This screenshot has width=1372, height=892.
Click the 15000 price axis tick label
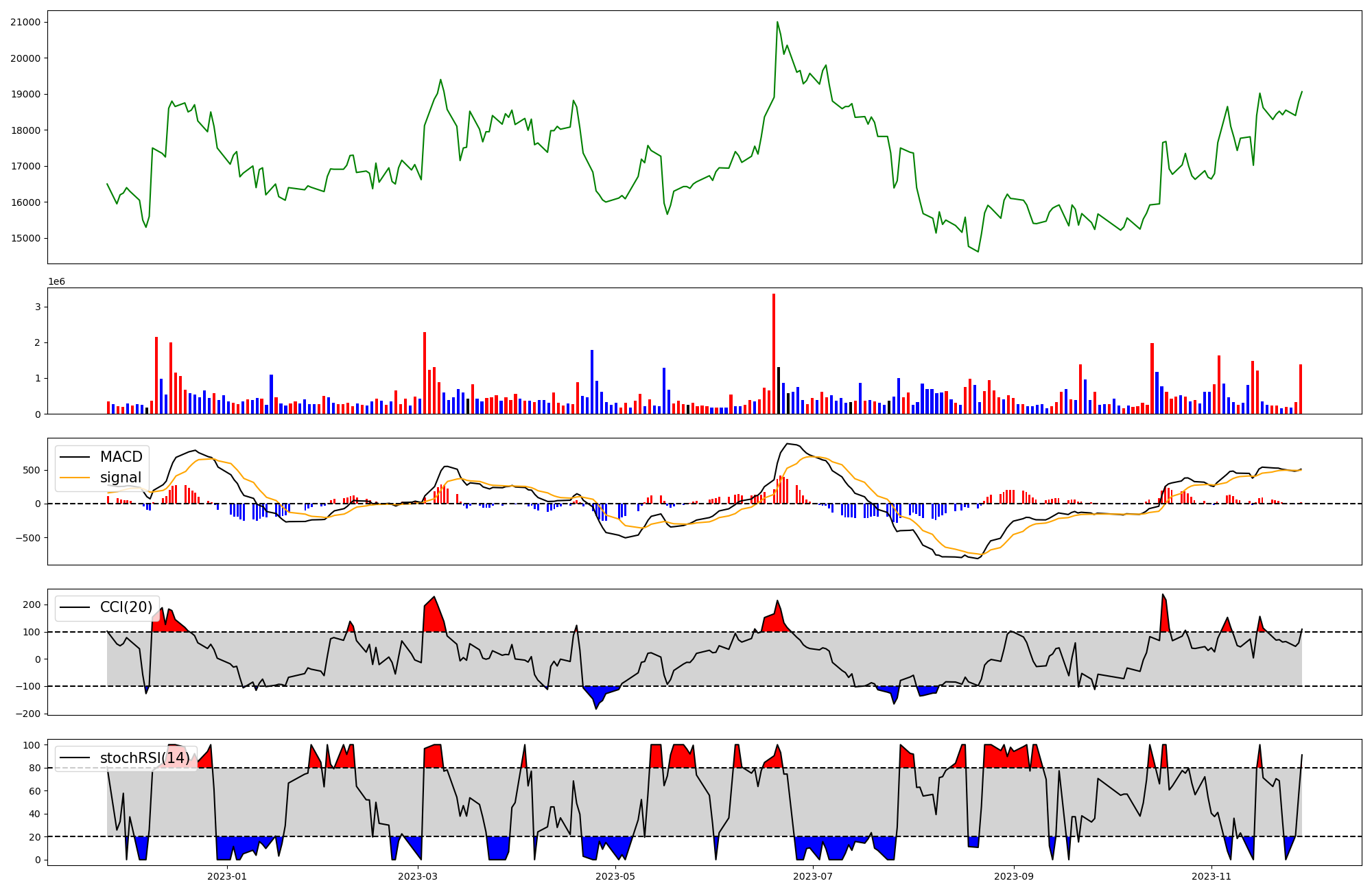[x=25, y=238]
